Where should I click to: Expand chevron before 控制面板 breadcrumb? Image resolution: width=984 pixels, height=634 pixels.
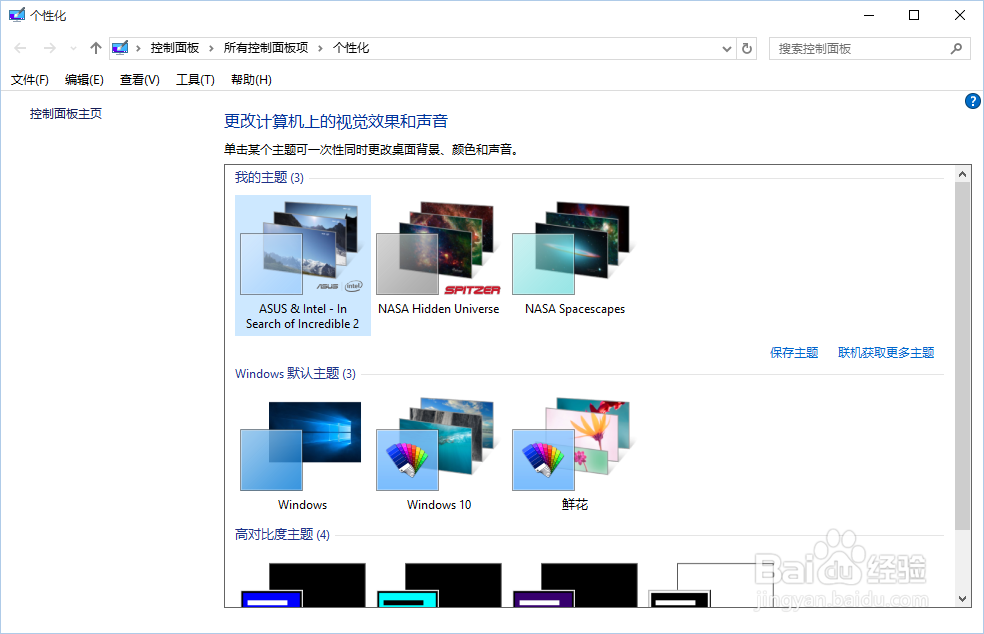coord(138,48)
